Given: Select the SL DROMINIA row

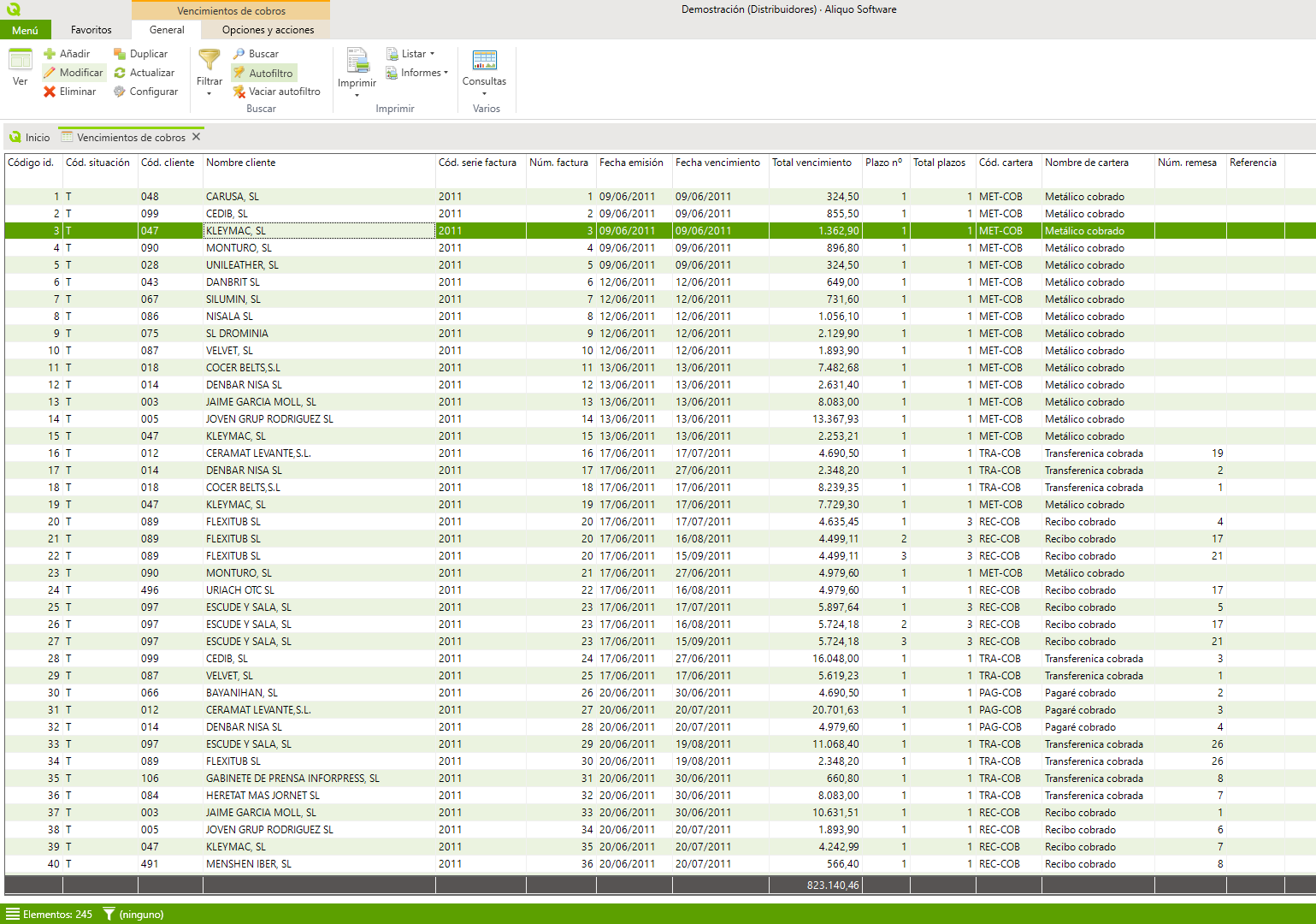Looking at the screenshot, I should click(659, 334).
